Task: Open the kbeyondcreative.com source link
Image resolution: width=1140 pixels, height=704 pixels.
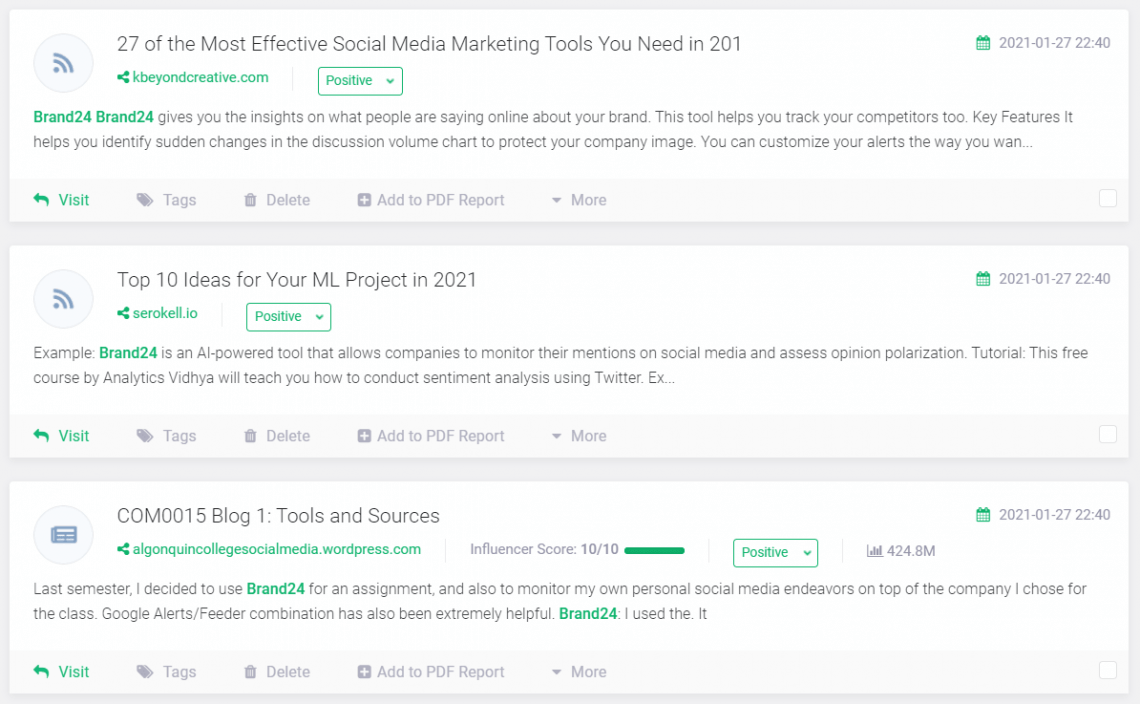Action: pyautogui.click(x=201, y=77)
